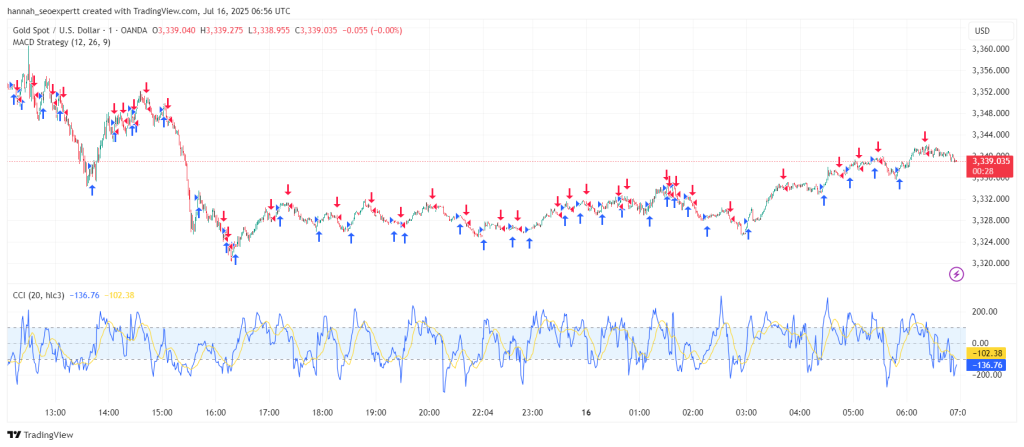Image resolution: width=1024 pixels, height=447 pixels.
Task: Click the blue -136.76 CCI value label
Action: coord(989,365)
